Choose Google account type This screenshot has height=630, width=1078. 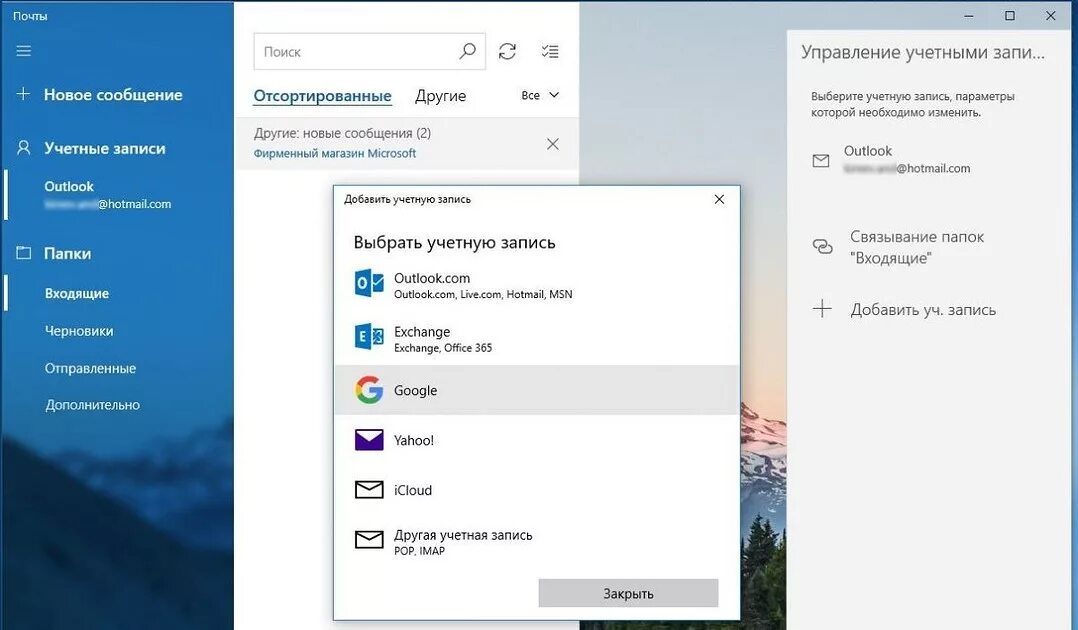tap(537, 390)
